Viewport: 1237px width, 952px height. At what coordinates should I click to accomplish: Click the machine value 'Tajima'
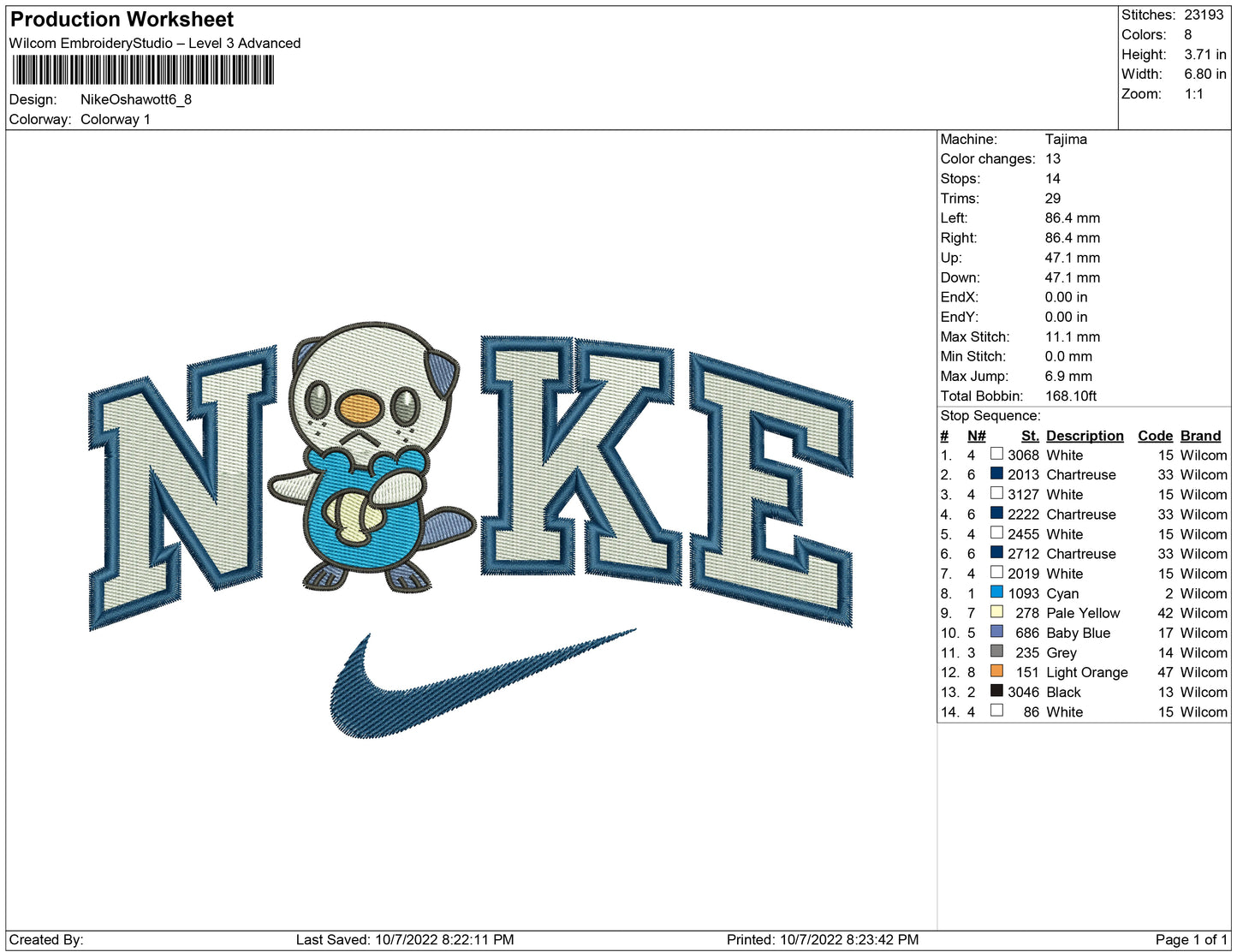tap(1066, 139)
